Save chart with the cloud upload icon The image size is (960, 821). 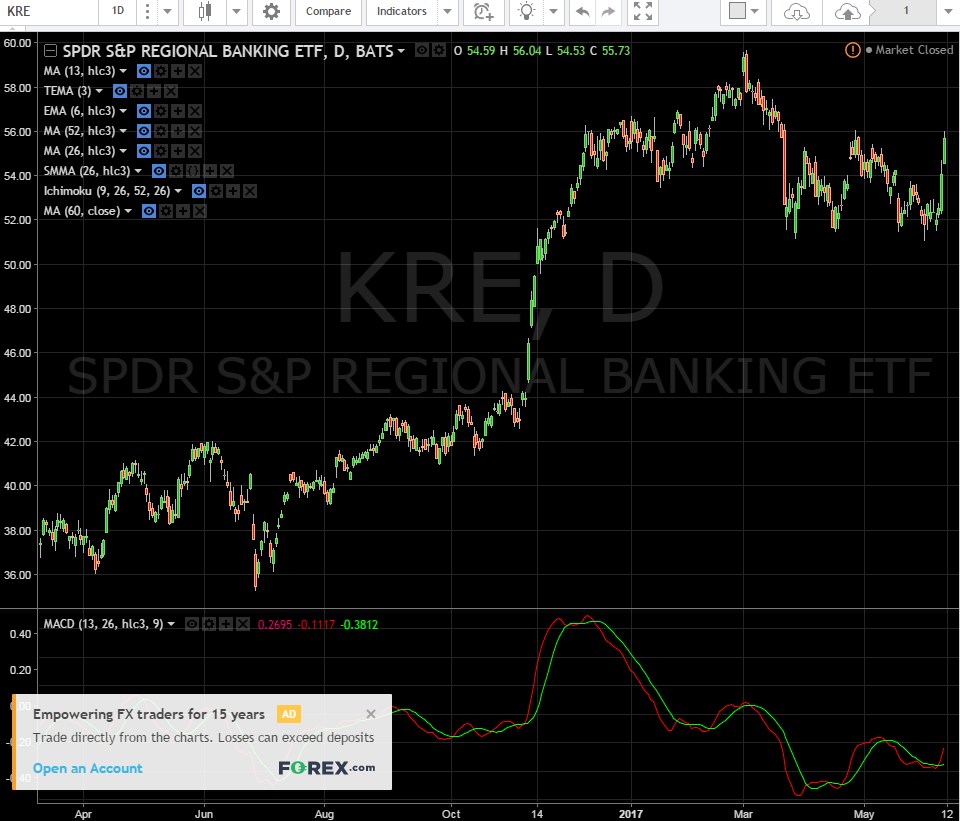tap(848, 12)
